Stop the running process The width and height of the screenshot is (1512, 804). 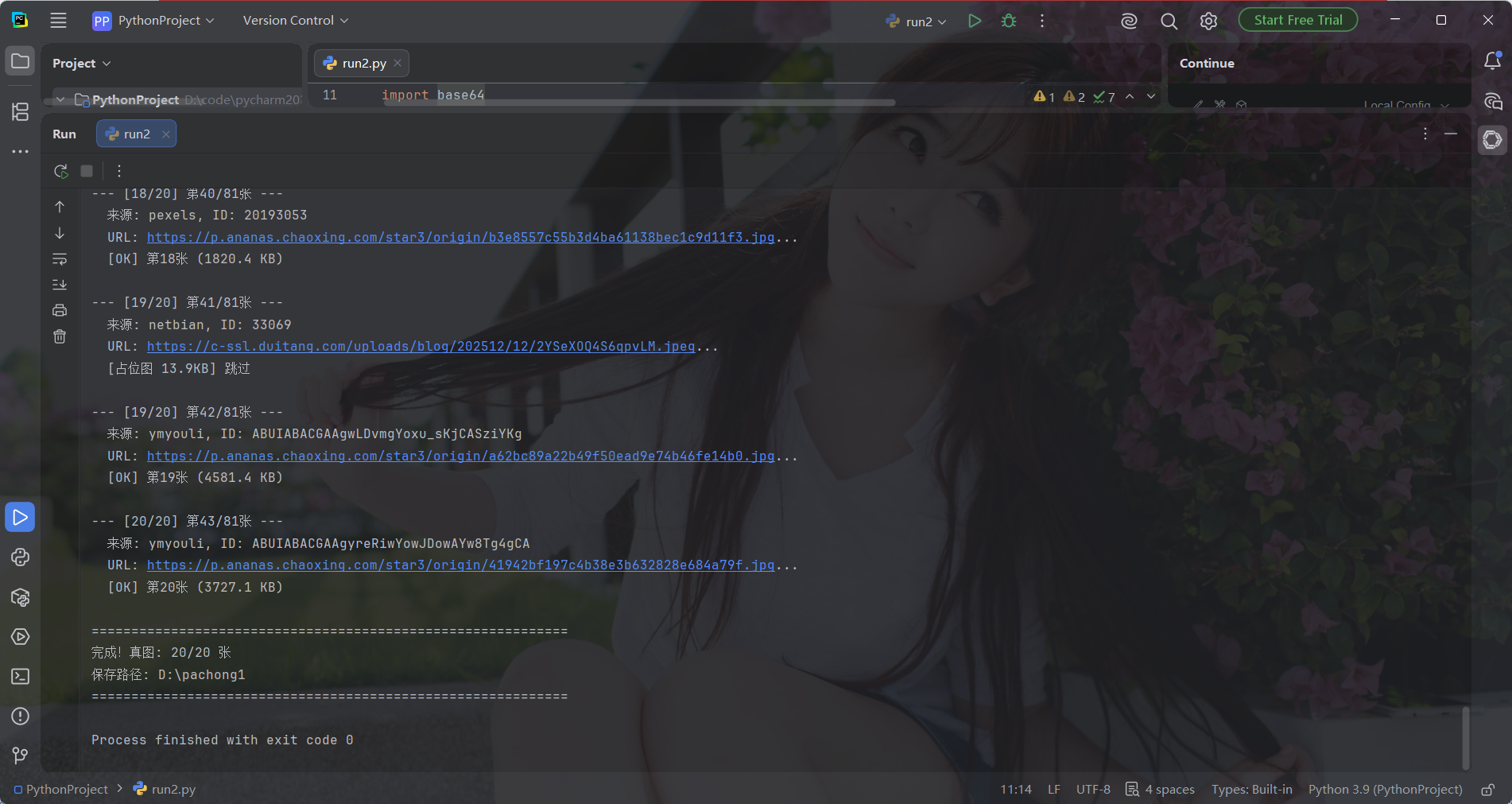tap(87, 171)
